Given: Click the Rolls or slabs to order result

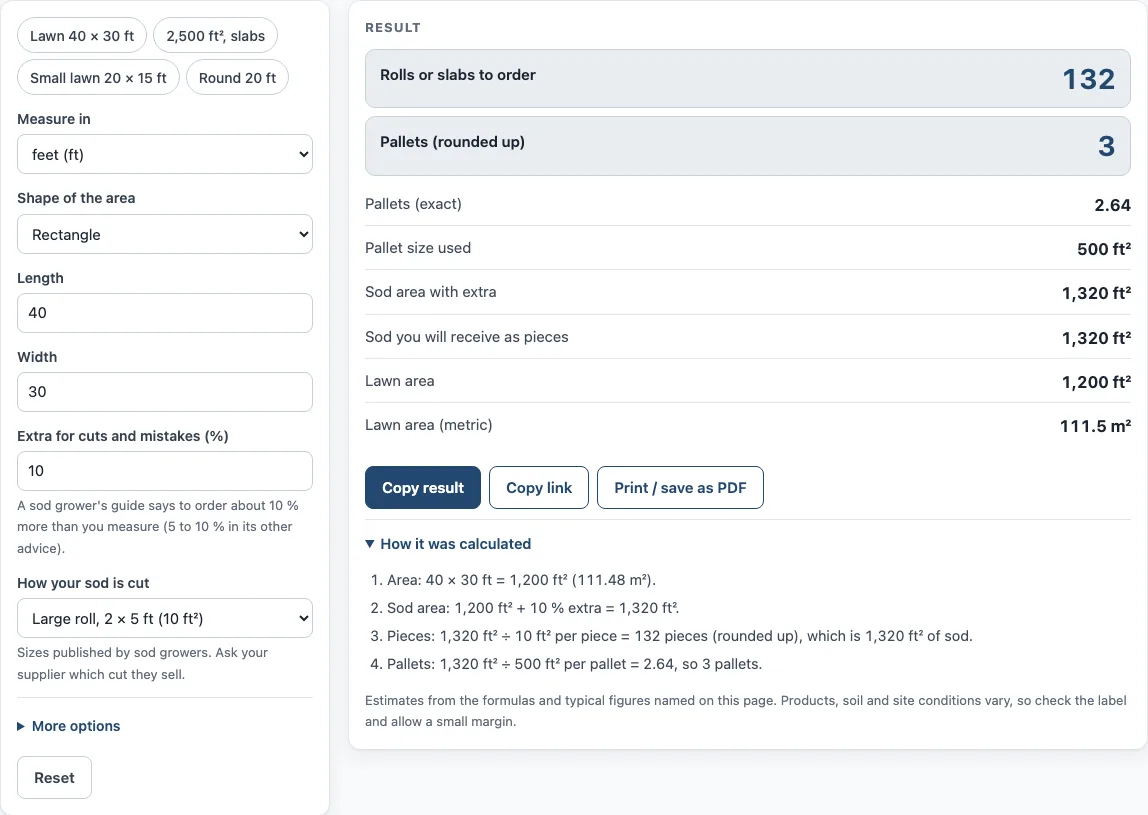Looking at the screenshot, I should pyautogui.click(x=748, y=78).
